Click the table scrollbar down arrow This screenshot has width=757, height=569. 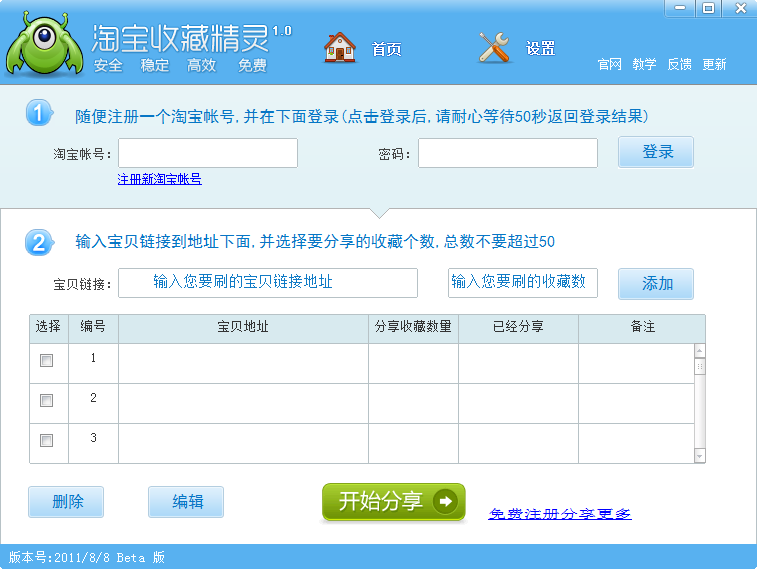pos(700,456)
